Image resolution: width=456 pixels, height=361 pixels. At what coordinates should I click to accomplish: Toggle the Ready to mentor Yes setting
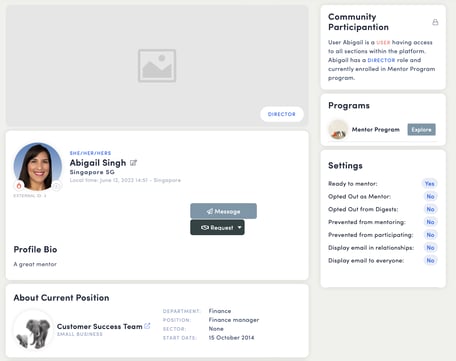click(x=430, y=184)
